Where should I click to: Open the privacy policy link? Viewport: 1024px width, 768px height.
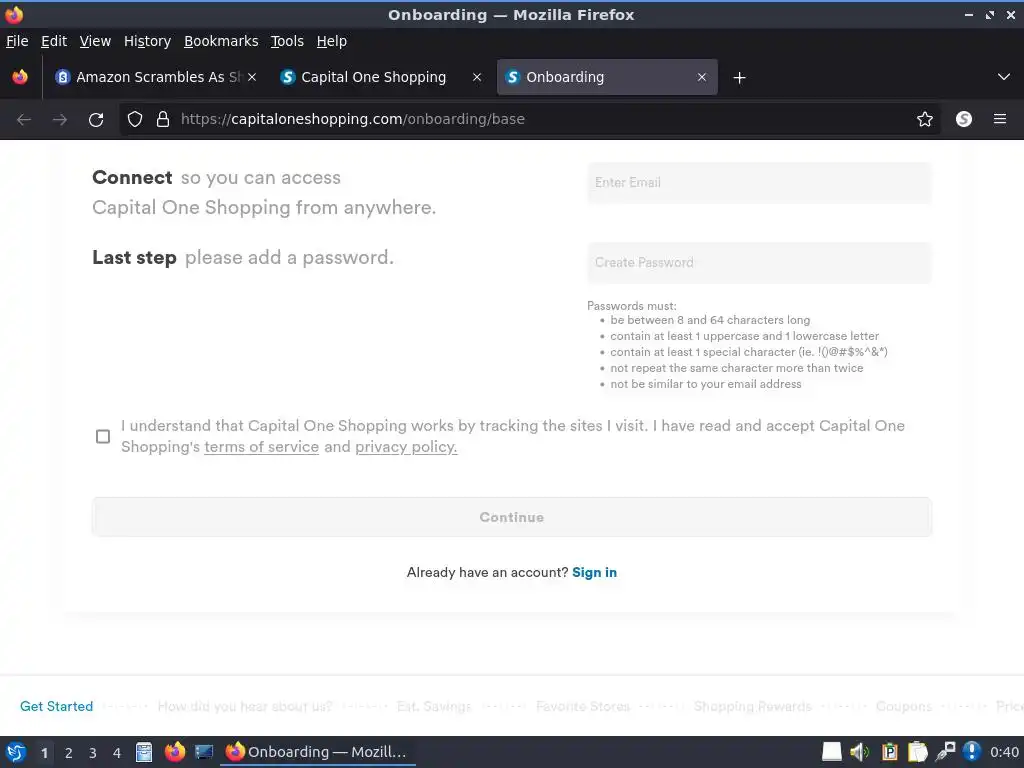click(x=406, y=447)
